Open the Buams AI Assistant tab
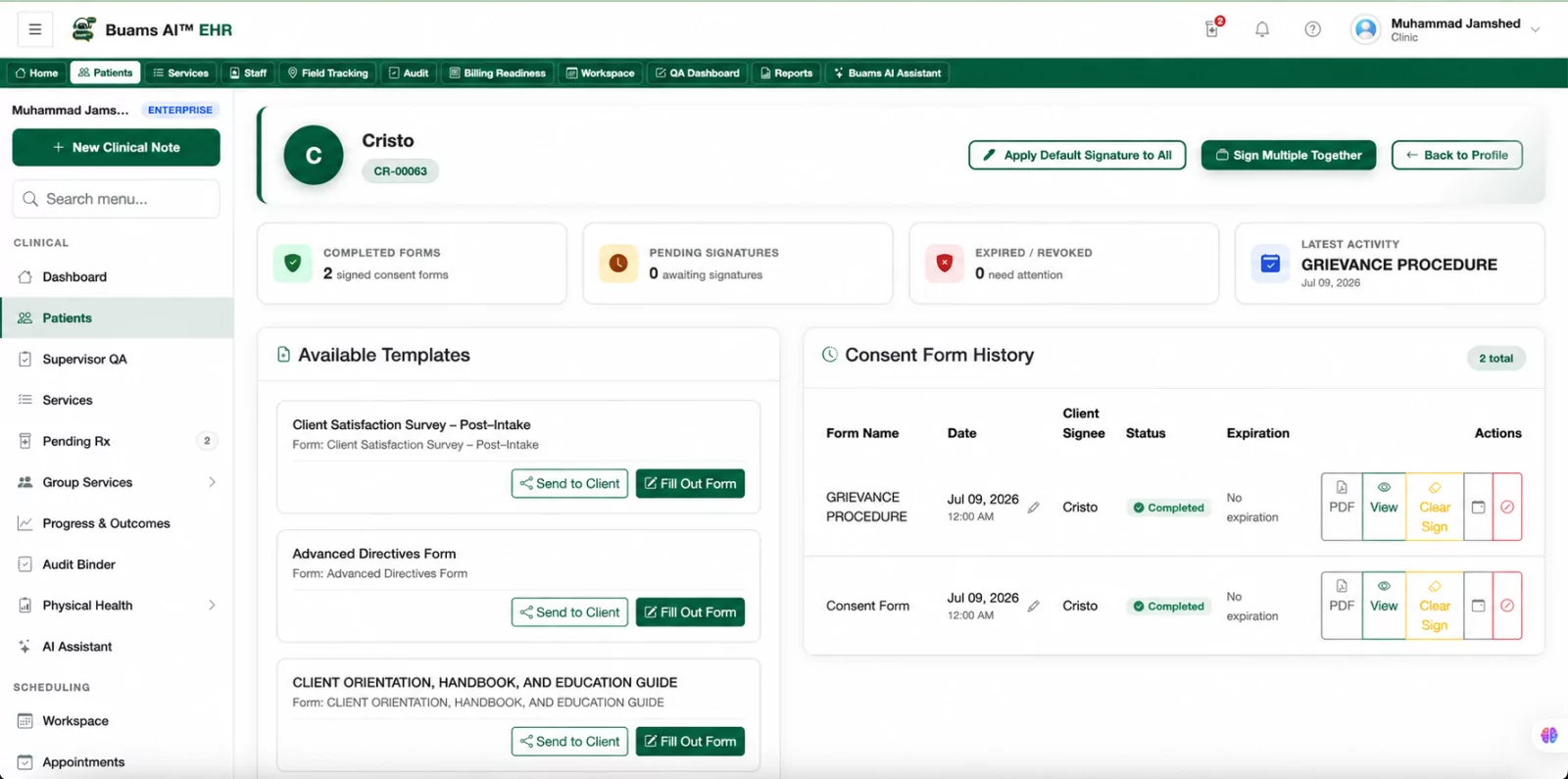Viewport: 1568px width, 779px height. 888,73
